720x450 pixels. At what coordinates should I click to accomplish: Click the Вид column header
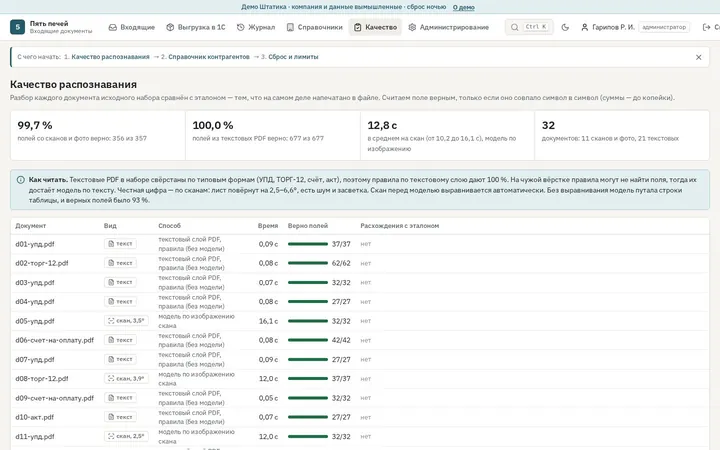point(110,226)
